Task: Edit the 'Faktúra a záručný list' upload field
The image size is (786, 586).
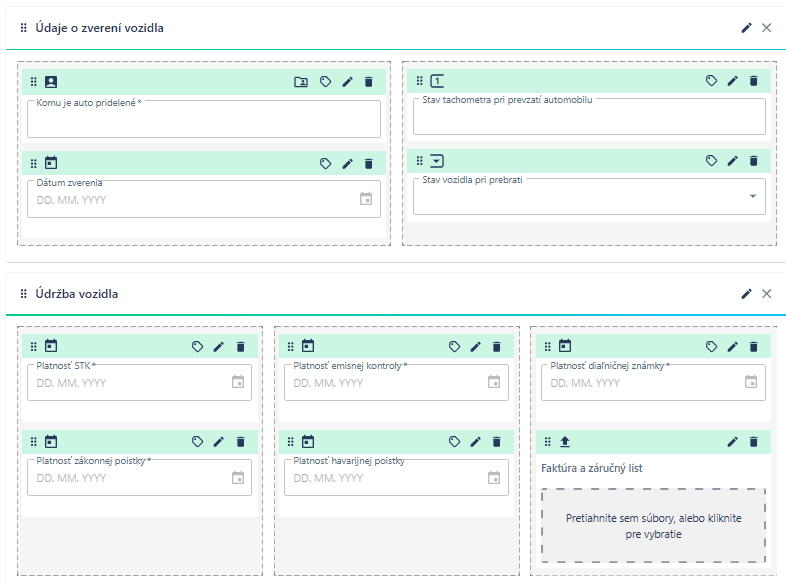Action: (732, 442)
